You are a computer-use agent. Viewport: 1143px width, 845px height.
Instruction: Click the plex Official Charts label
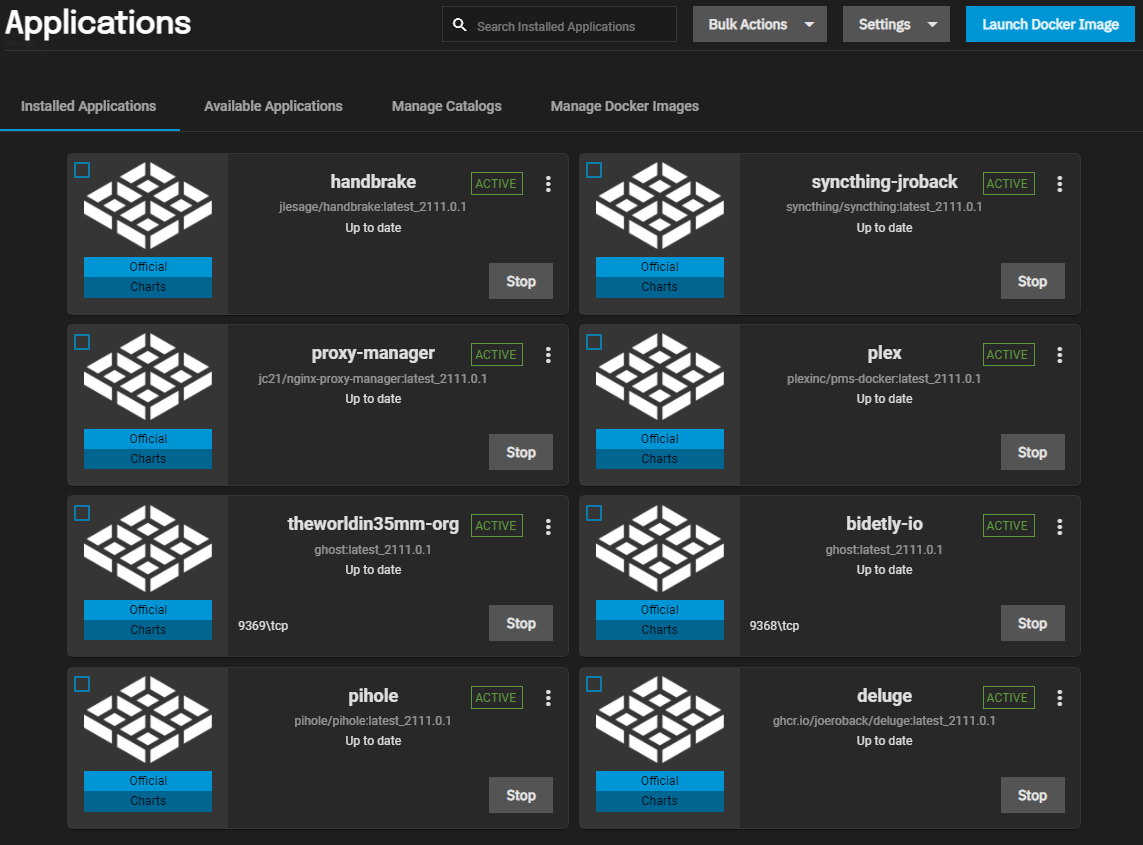pyautogui.click(x=660, y=448)
